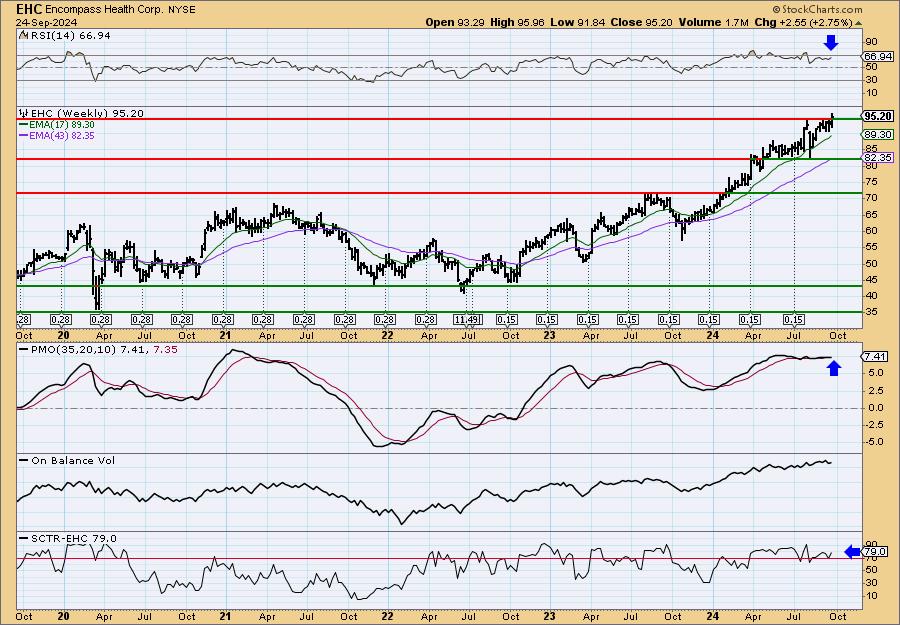Screen dimensions: 900x625
Task: Click the 11.49 dividend marker near Jul 2022
Action: [x=467, y=320]
